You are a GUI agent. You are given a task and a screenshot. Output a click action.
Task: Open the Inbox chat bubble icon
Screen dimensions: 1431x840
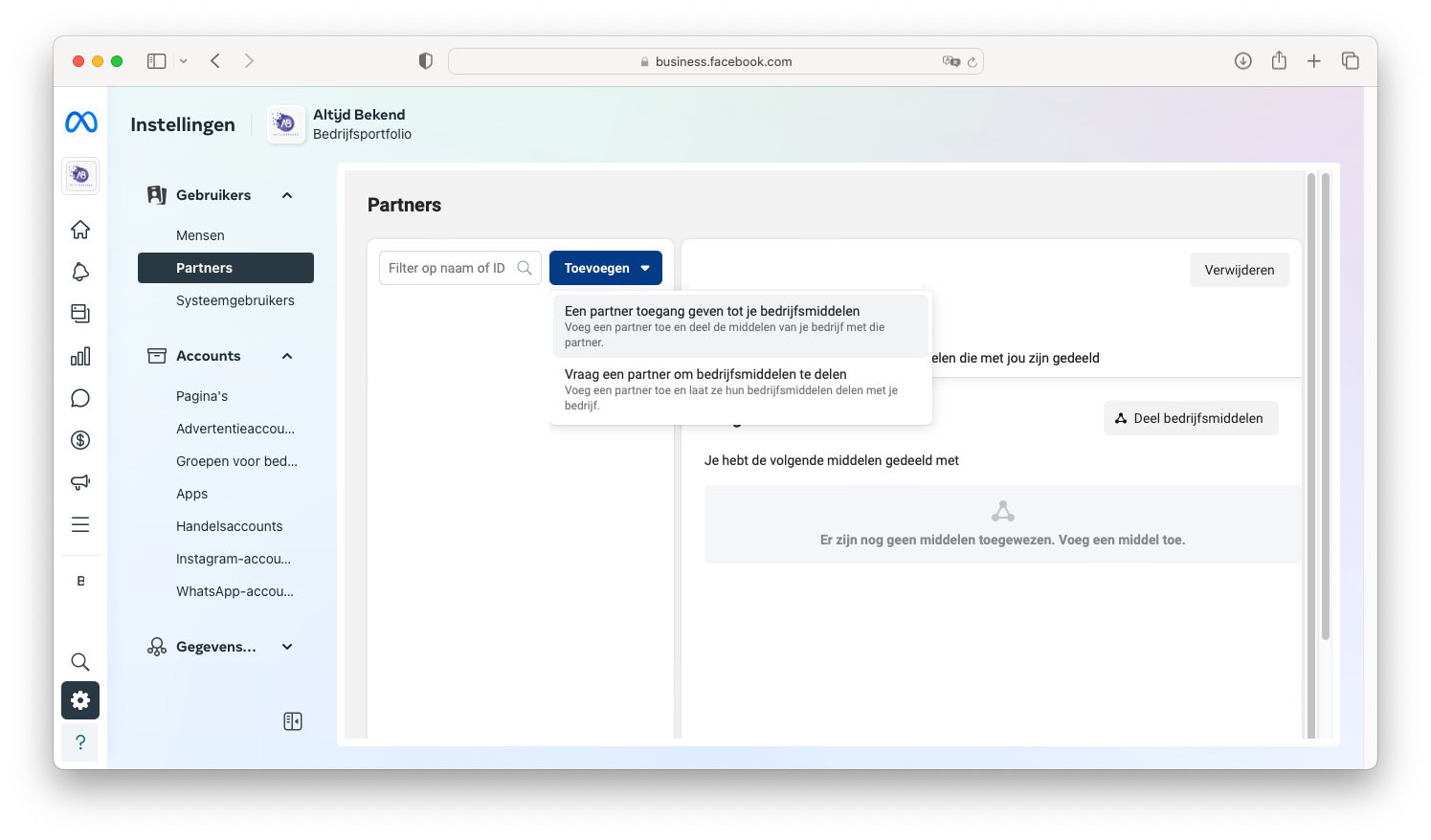(80, 398)
